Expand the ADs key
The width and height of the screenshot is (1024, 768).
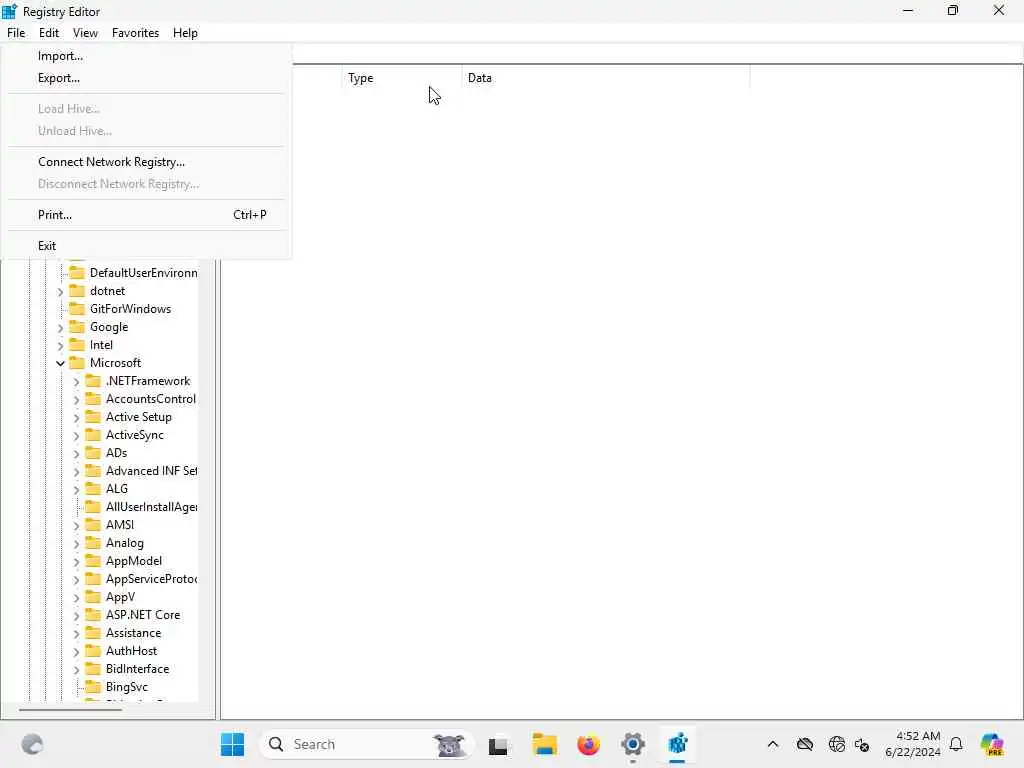click(x=76, y=453)
